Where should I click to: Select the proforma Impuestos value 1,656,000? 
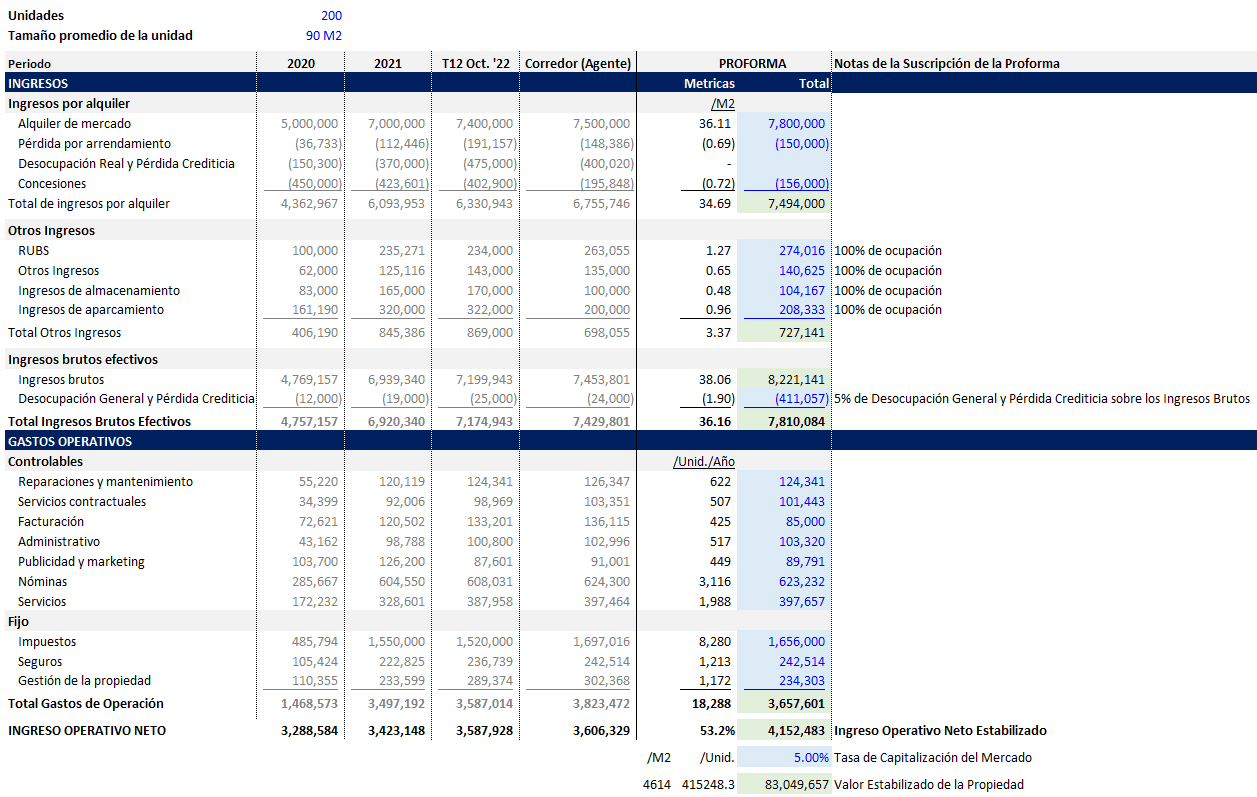[x=796, y=642]
